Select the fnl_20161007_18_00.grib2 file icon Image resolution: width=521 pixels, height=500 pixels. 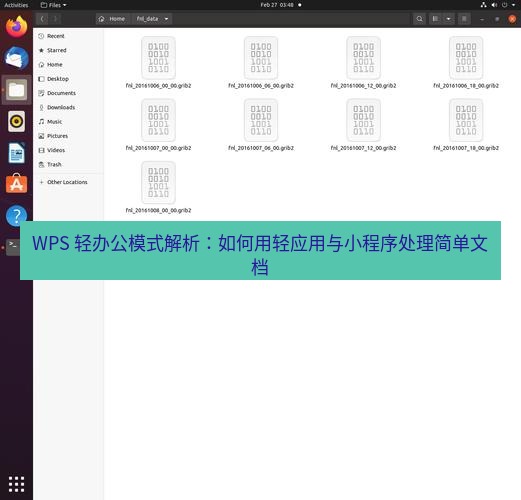click(466, 120)
